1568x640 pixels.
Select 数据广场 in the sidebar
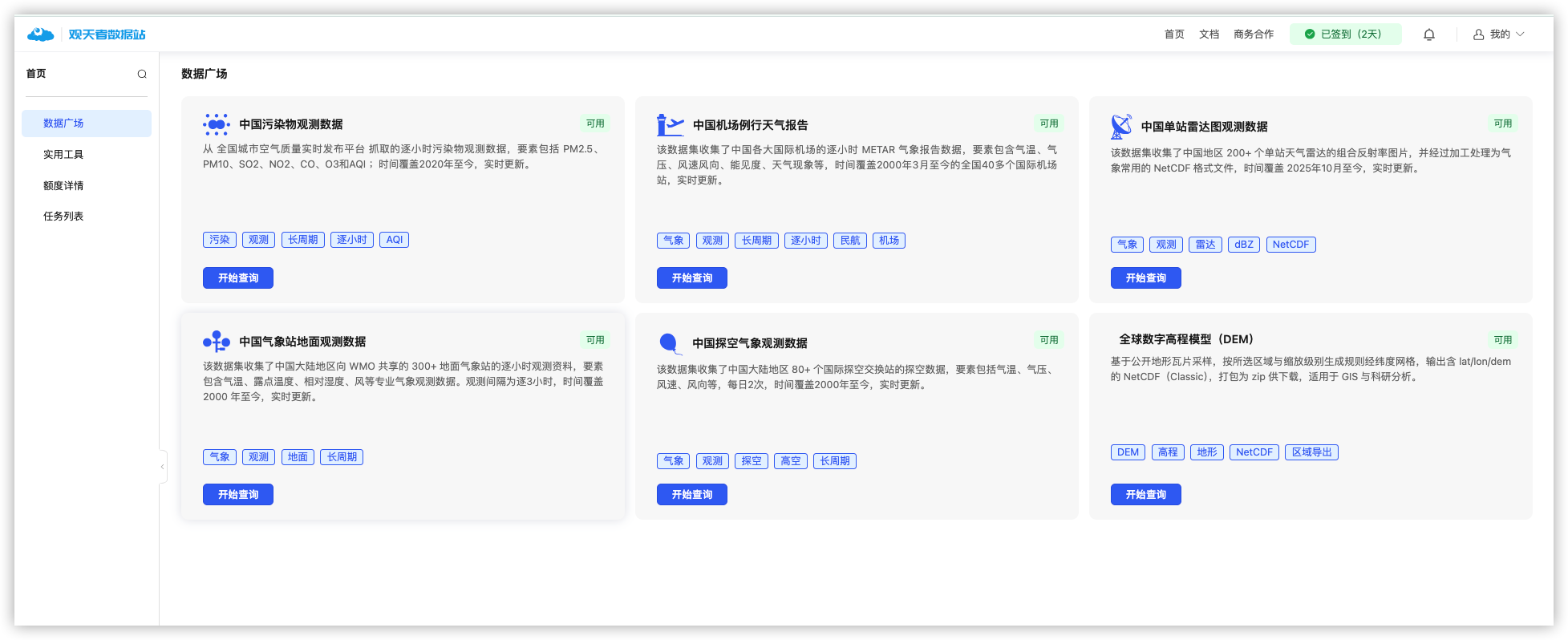[87, 124]
